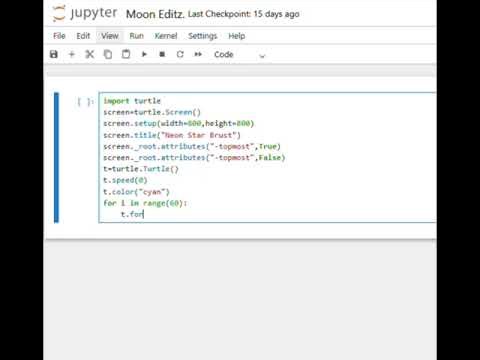Copy the selected cell

(x=108, y=54)
